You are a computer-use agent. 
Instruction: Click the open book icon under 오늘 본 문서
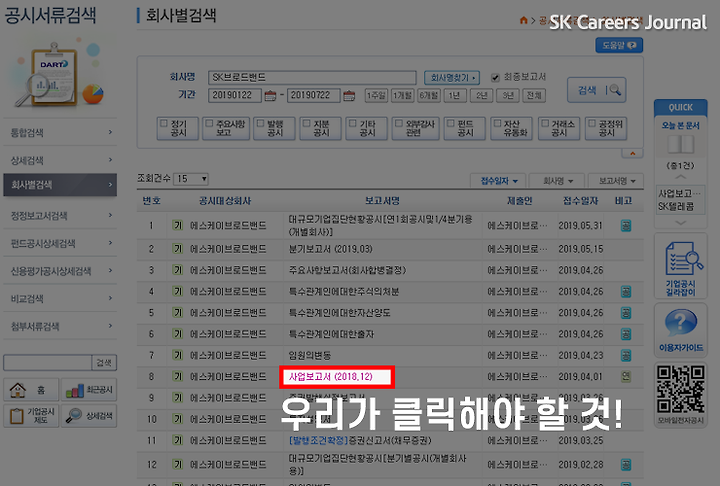pos(681,144)
